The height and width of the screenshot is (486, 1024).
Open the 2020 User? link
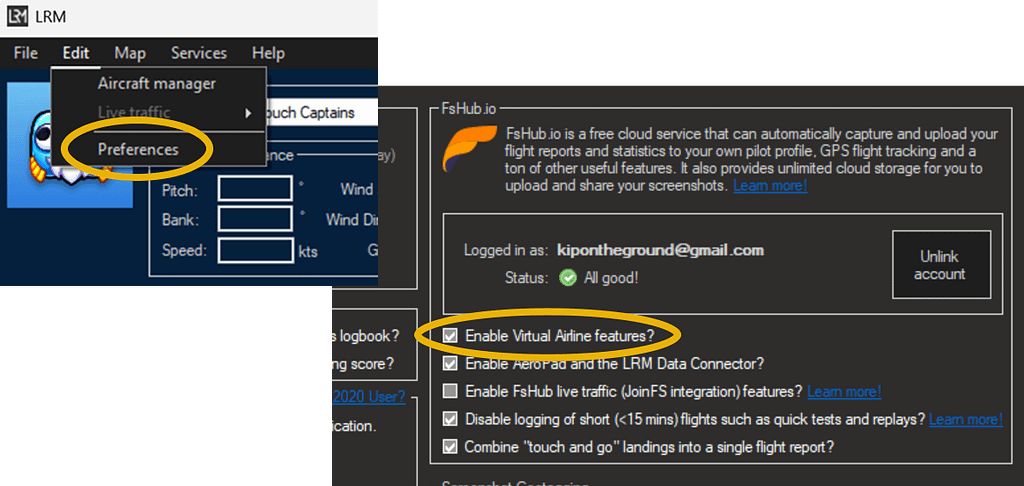pyautogui.click(x=368, y=397)
